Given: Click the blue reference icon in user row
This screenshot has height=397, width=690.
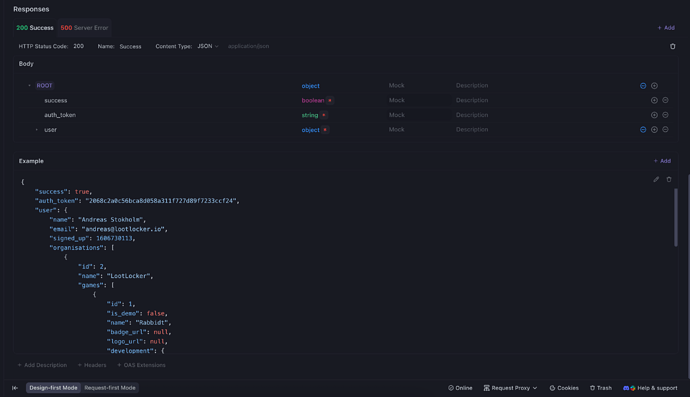Looking at the screenshot, I should (x=643, y=130).
